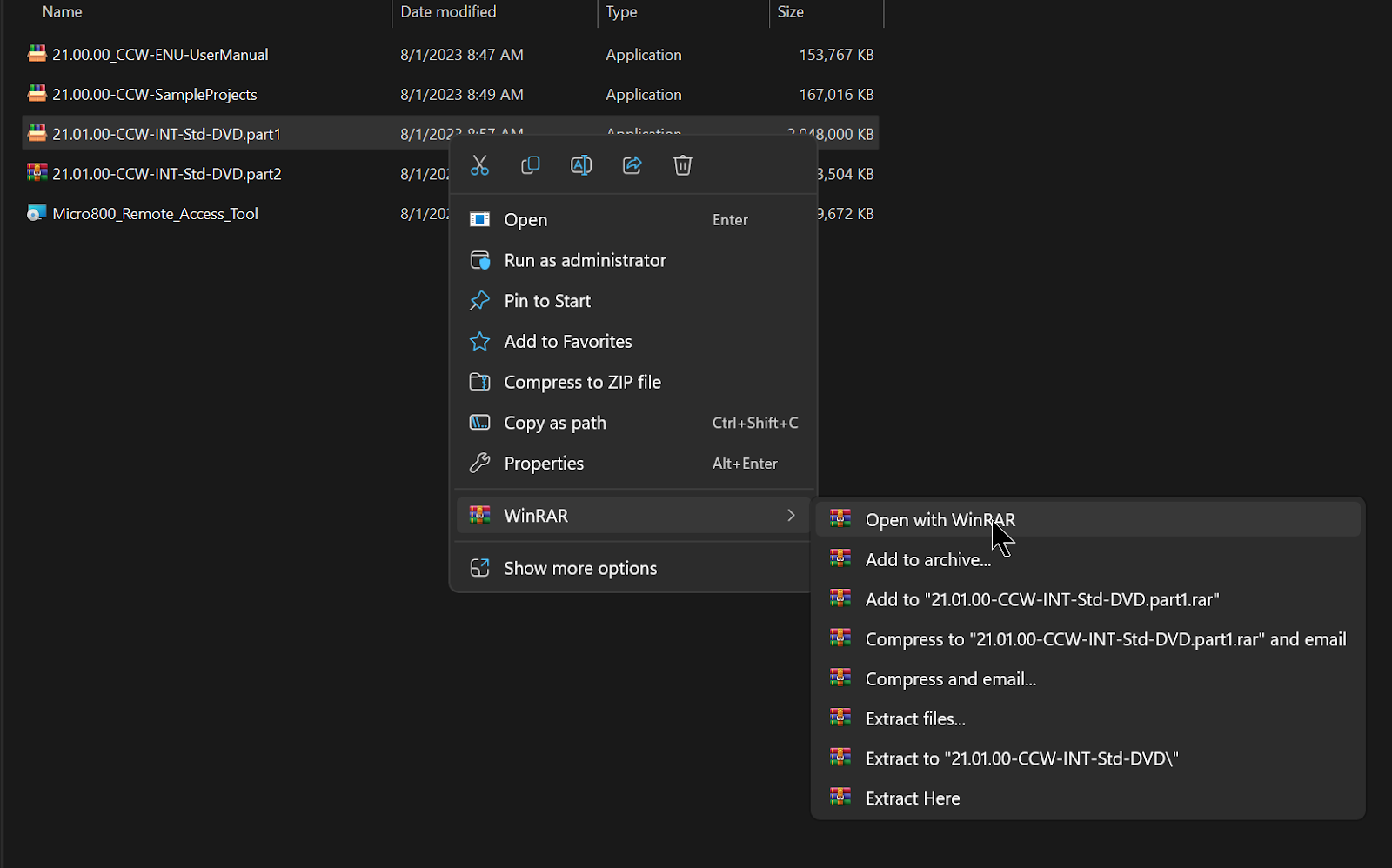This screenshot has height=868, width=1392.
Task: Click the WinRAR books icon in main menu
Action: (x=479, y=515)
